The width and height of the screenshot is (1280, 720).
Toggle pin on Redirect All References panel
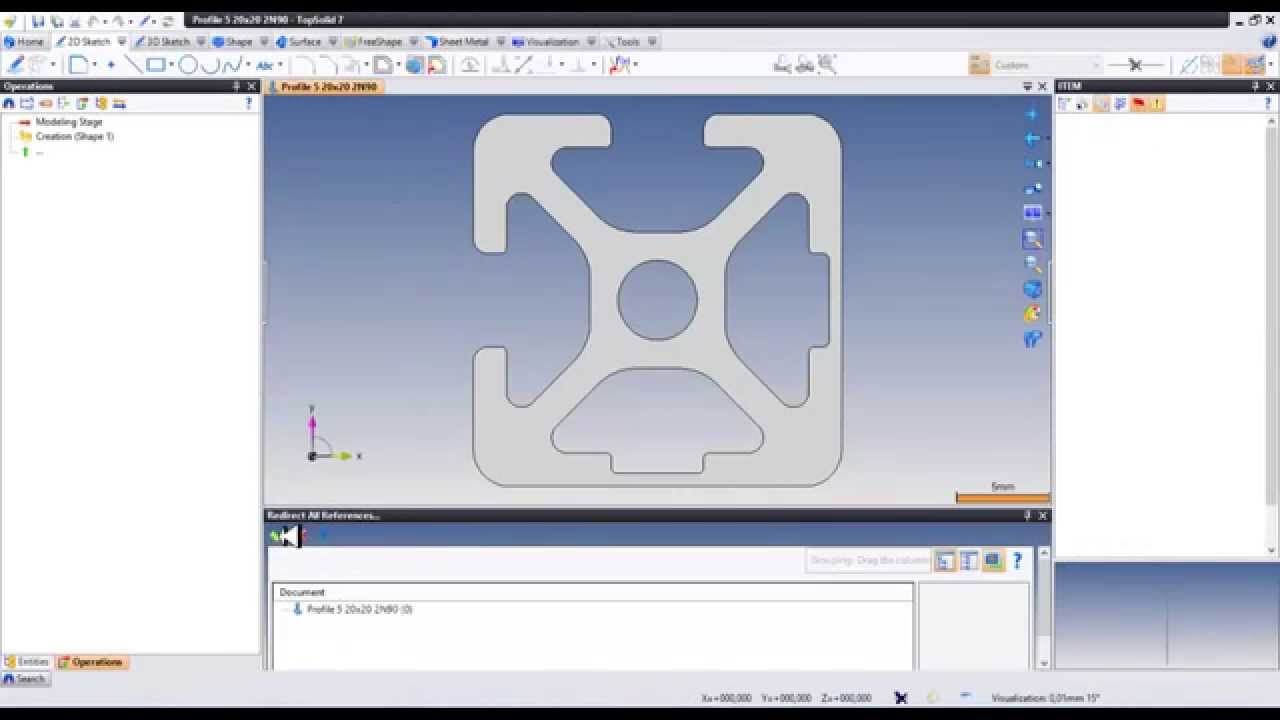click(1027, 516)
